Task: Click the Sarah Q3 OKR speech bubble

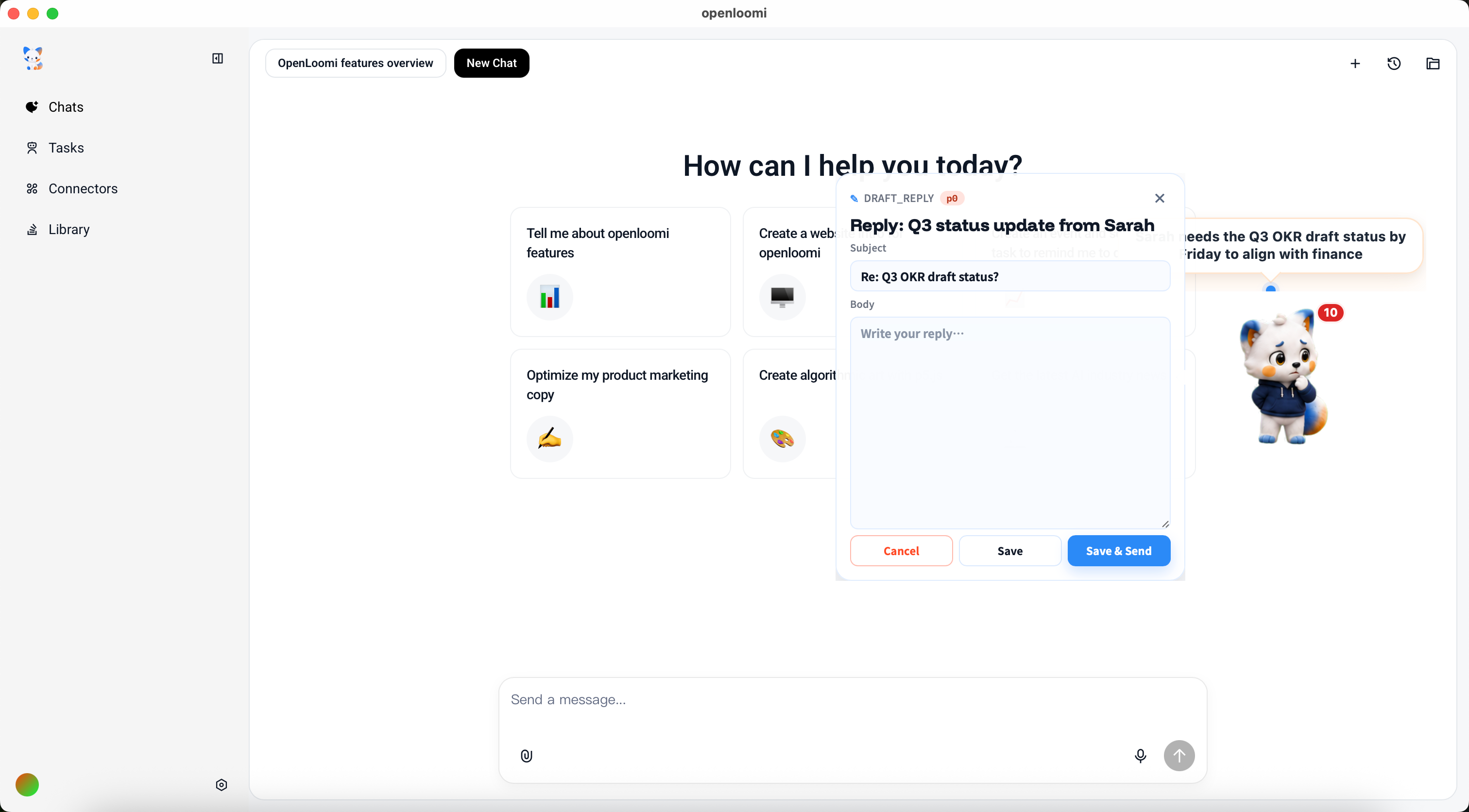Action: click(1304, 245)
